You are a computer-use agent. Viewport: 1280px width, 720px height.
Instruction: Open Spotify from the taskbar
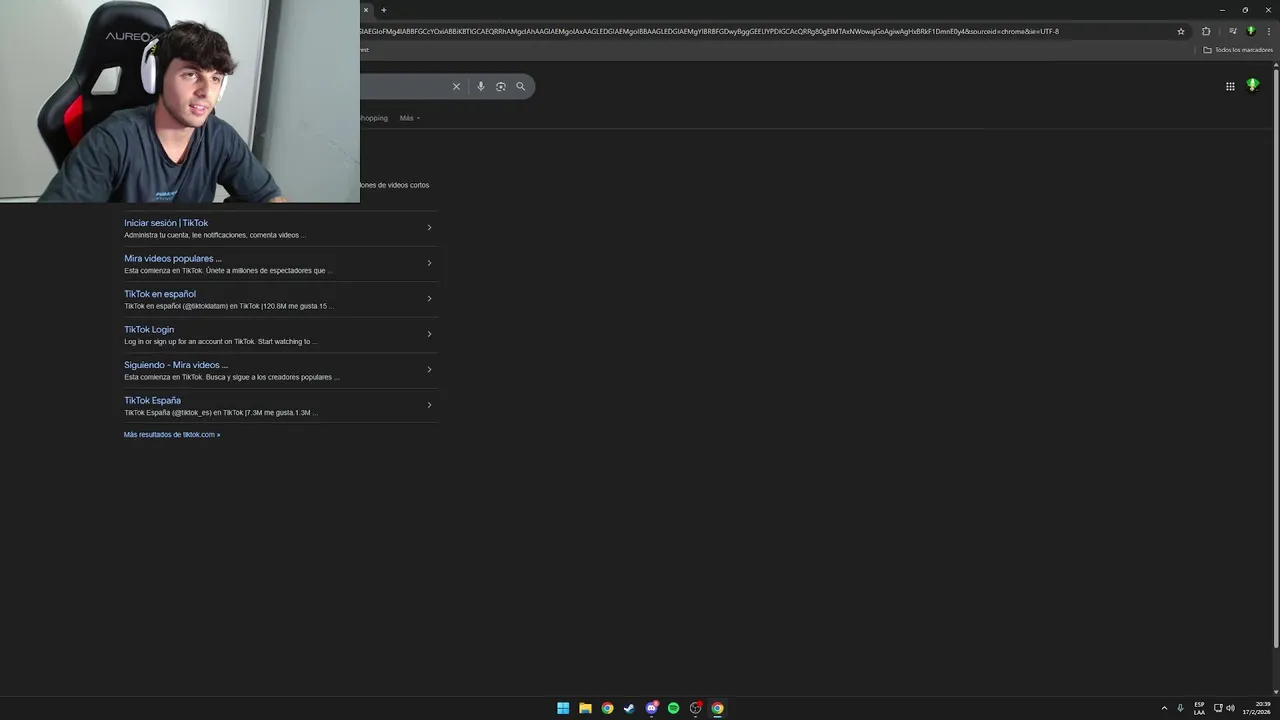click(673, 708)
